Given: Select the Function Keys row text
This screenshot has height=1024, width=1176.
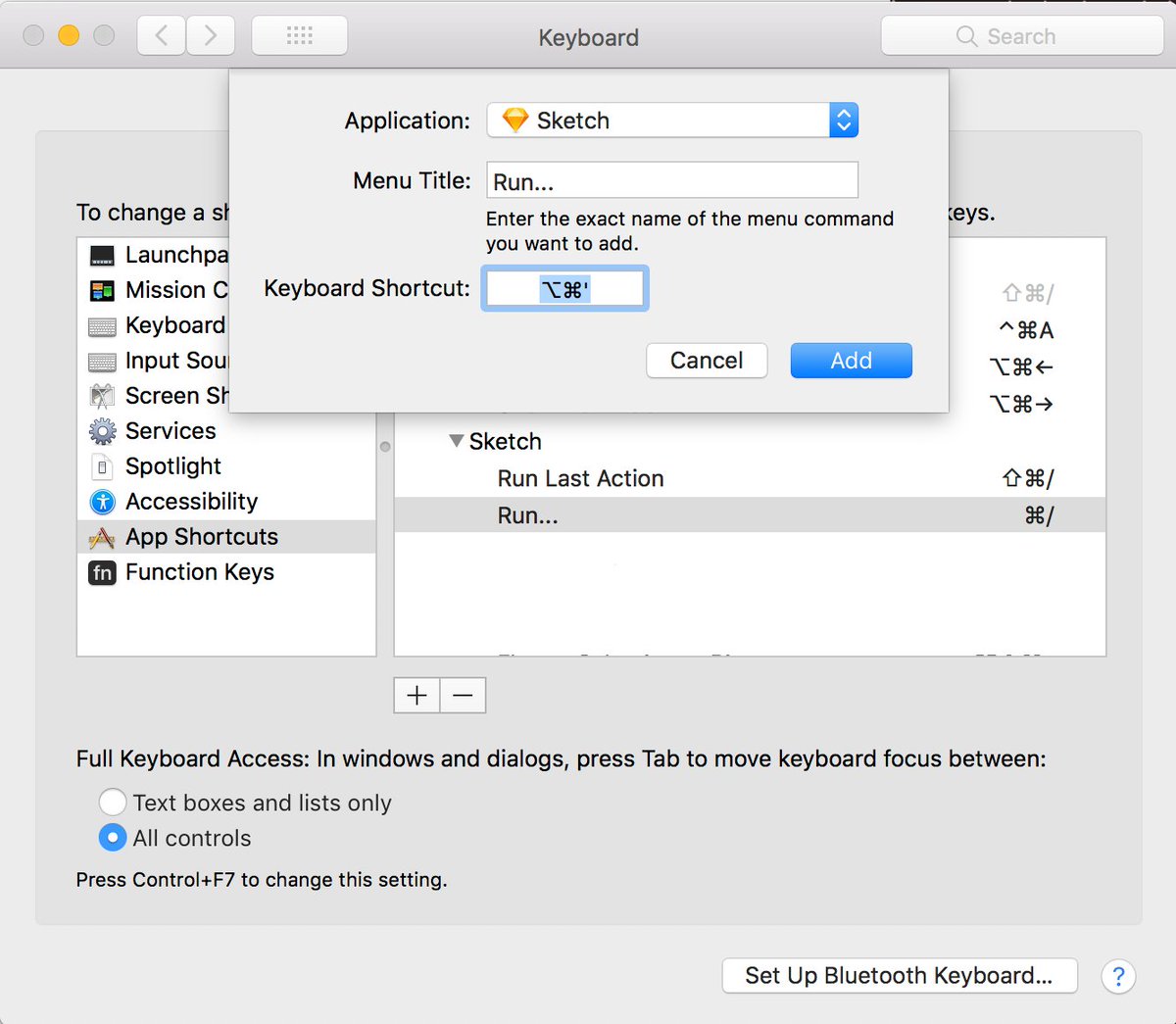Looking at the screenshot, I should tap(200, 572).
